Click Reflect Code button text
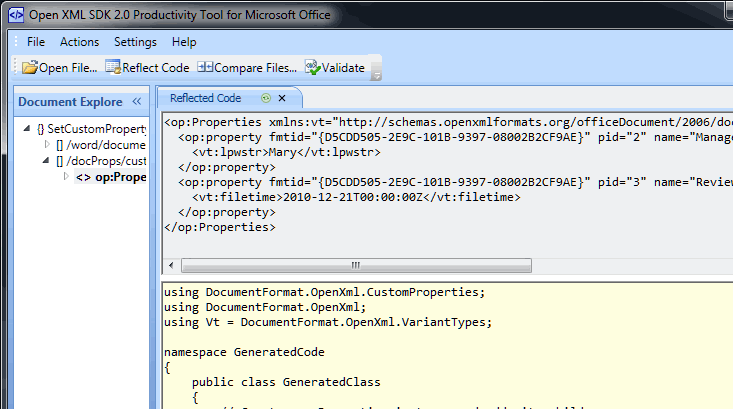733x409 pixels. [x=156, y=68]
